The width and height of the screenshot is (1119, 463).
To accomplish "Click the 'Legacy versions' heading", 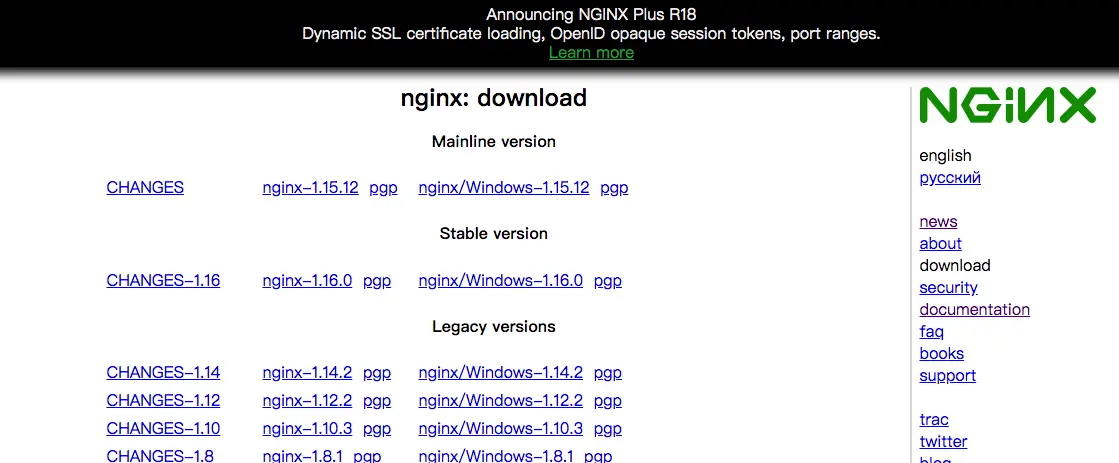I will coord(494,326).
